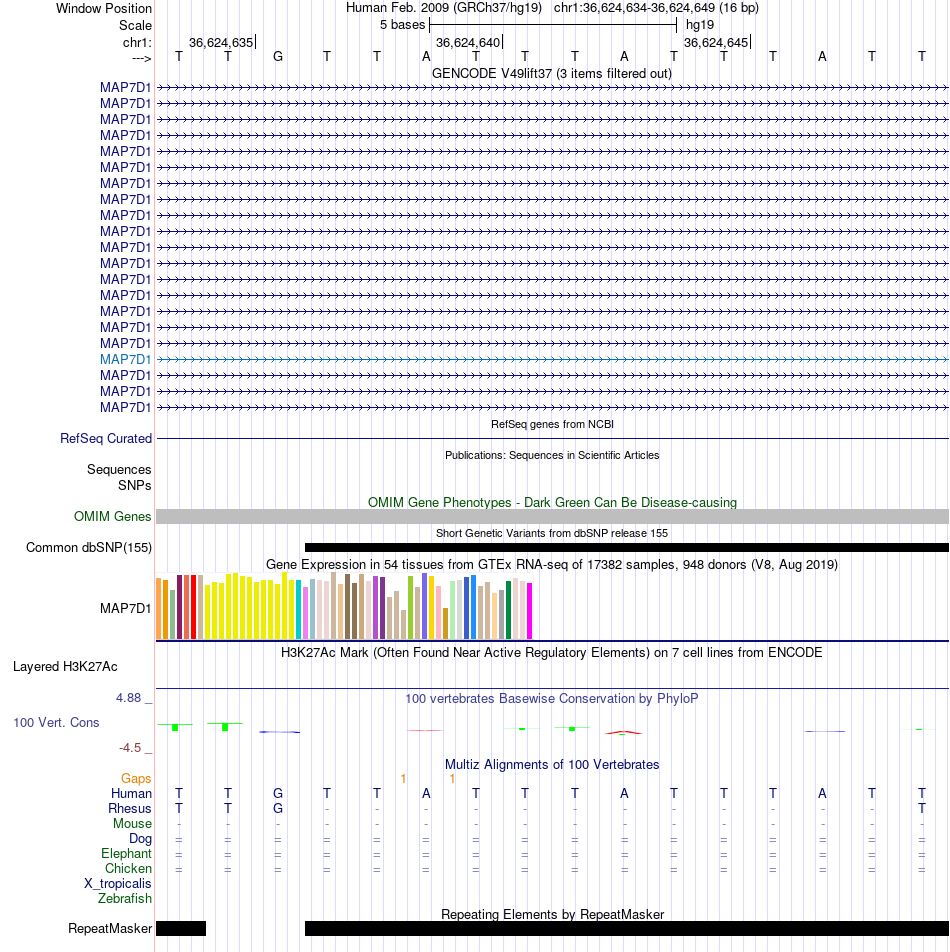
Task: Click long black RepeatMasker block
Action: [x=626, y=928]
